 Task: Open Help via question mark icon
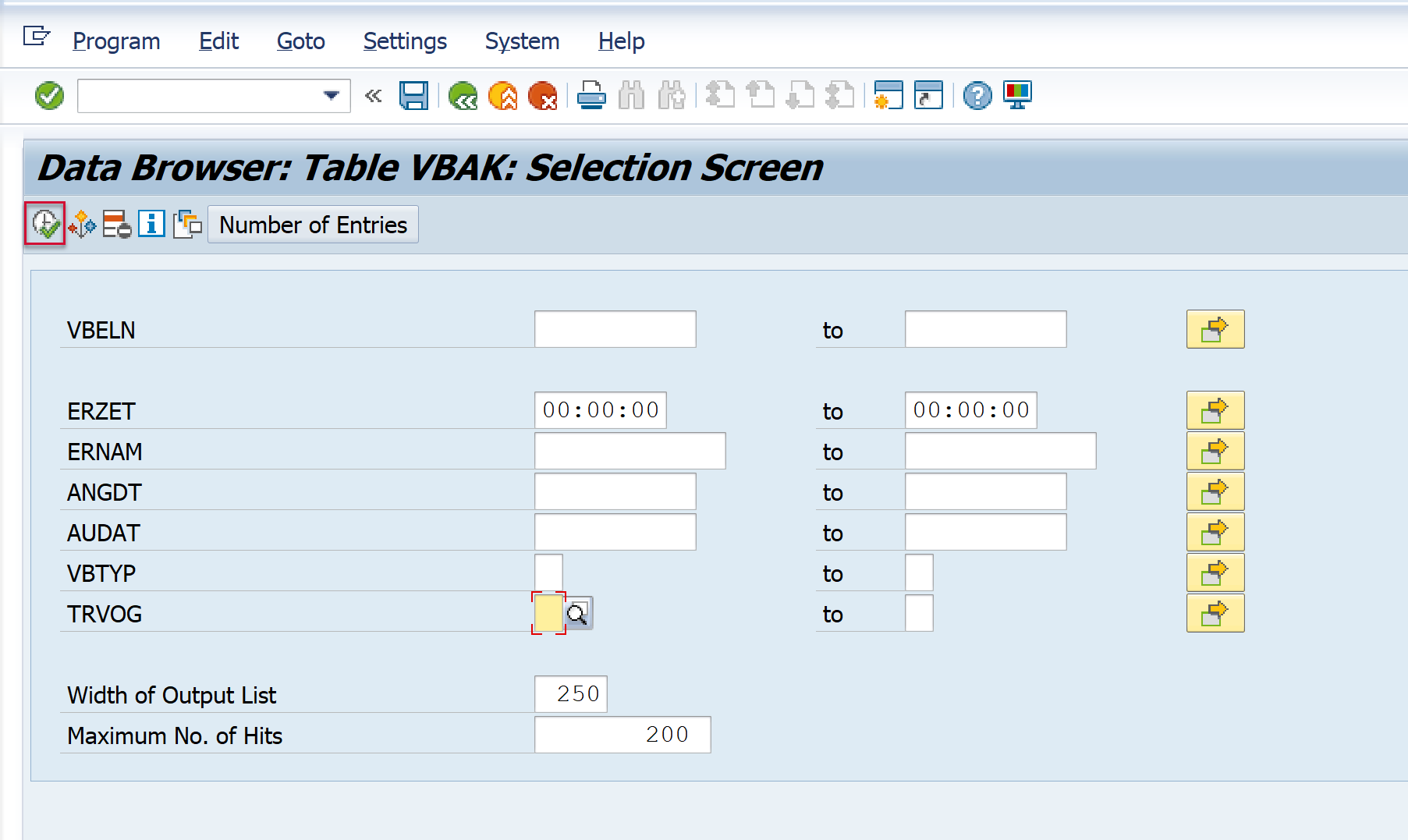click(977, 96)
